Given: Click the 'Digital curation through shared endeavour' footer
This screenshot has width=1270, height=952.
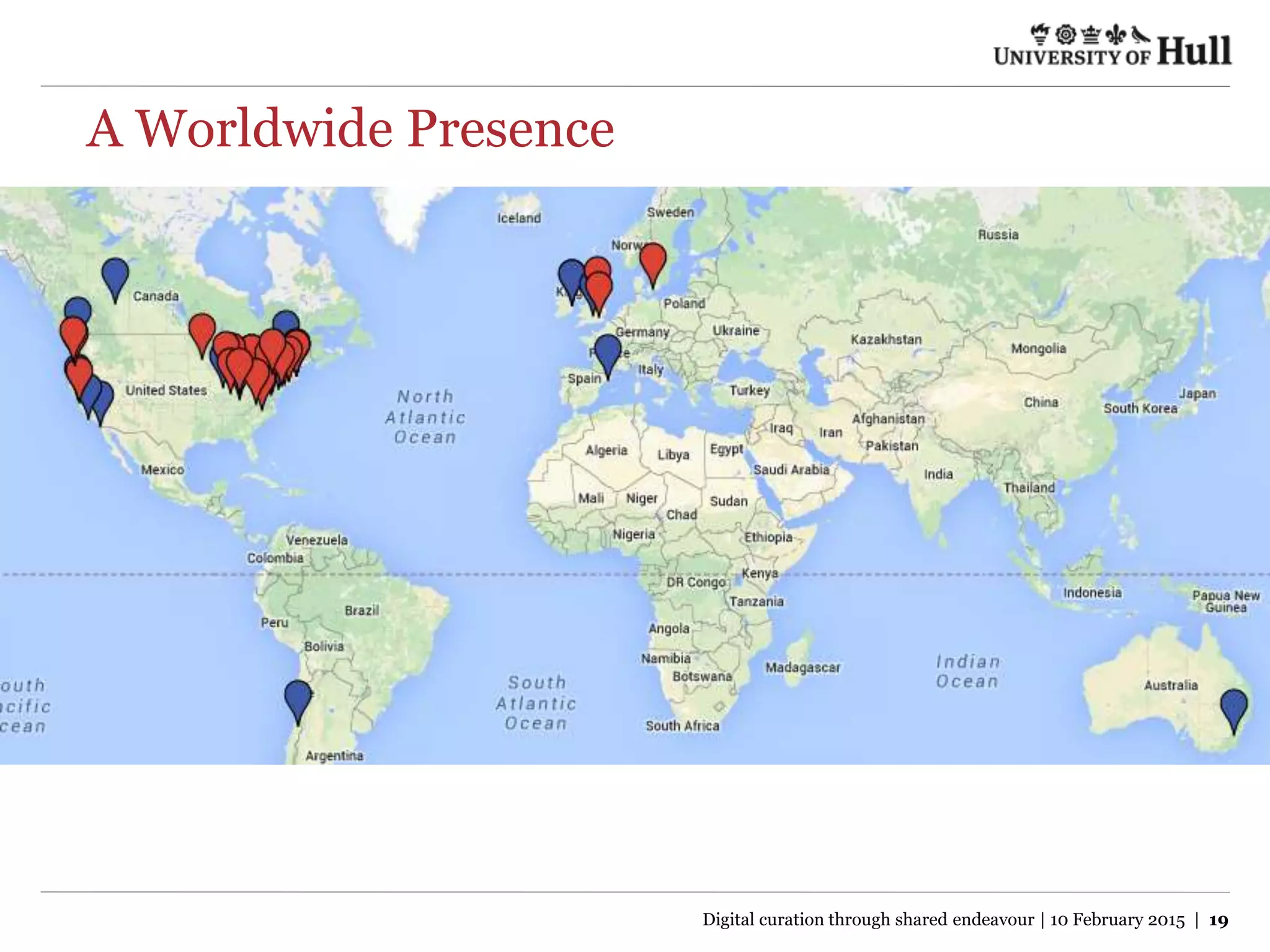Looking at the screenshot, I should [x=868, y=919].
